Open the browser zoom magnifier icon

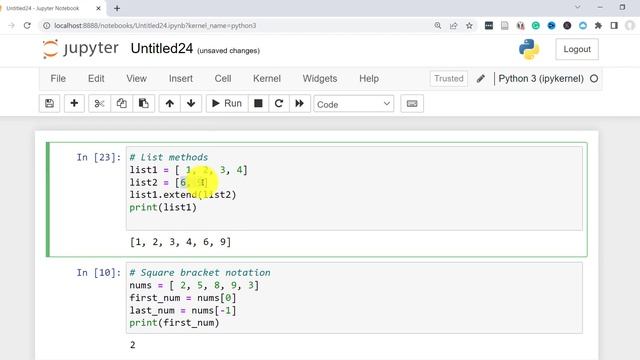[x=438, y=26]
